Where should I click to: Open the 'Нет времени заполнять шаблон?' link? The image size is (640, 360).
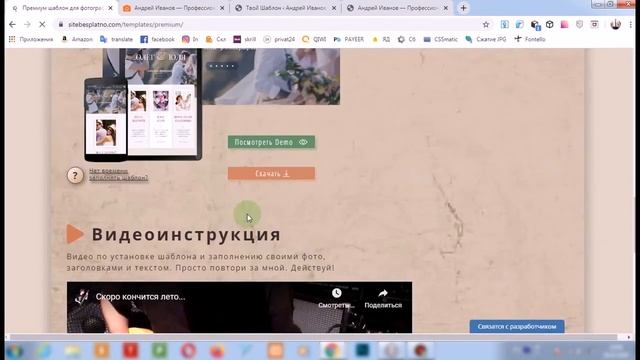118,174
